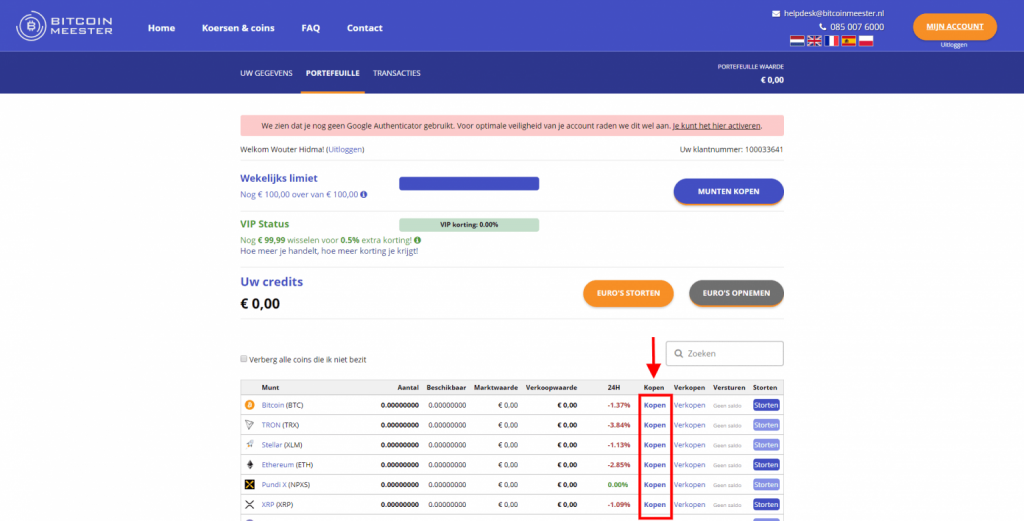This screenshot has height=521, width=1024.
Task: Click Storten button for Ethereum
Action: point(766,465)
